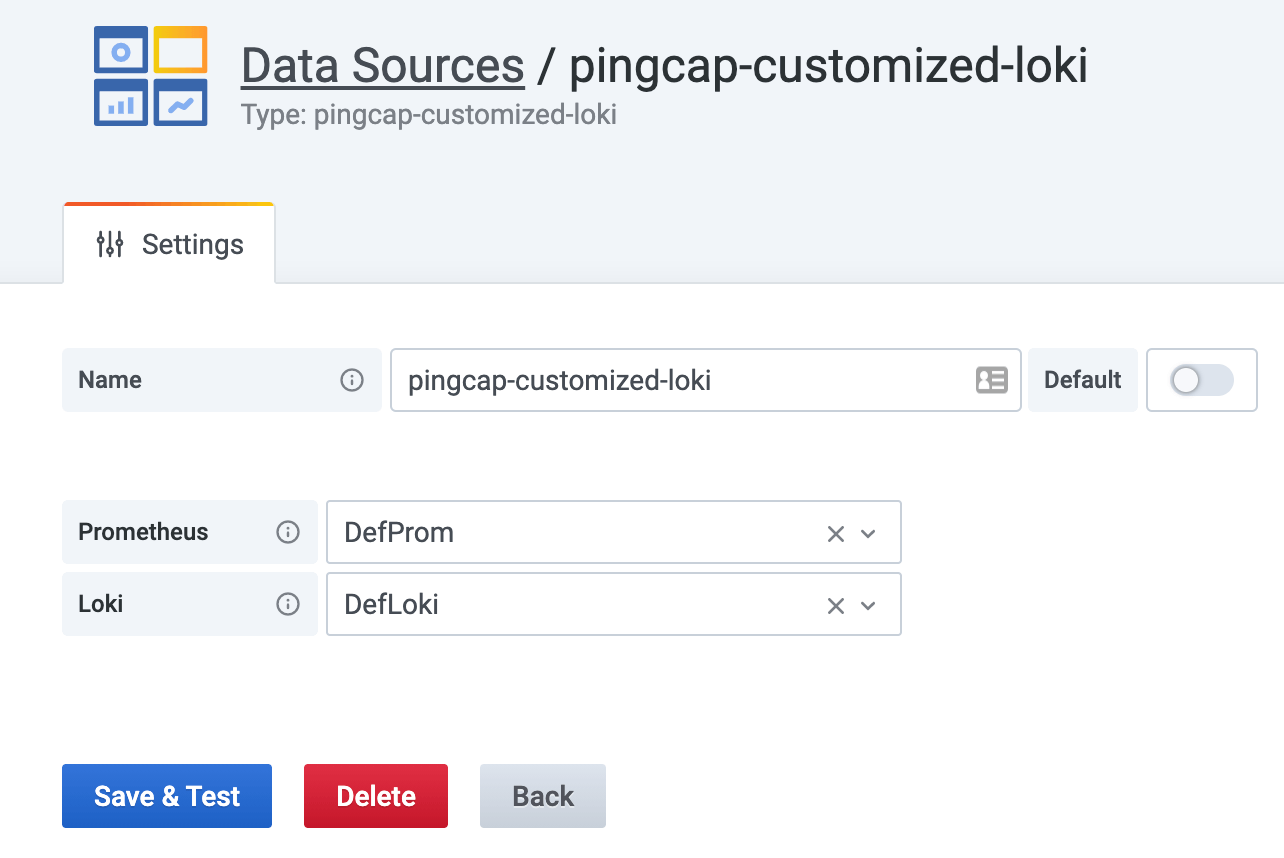
Task: Expand the Loki dropdown chevron
Action: coord(868,606)
